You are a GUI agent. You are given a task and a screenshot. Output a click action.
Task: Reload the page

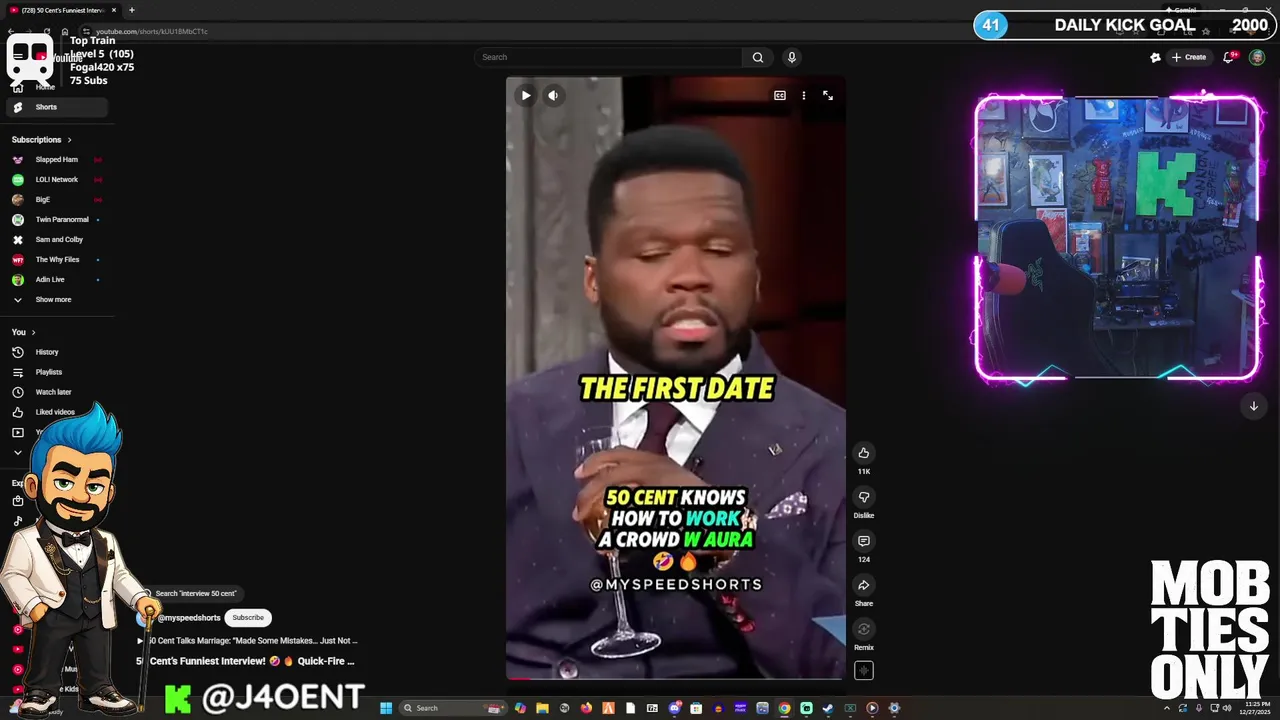click(x=47, y=32)
